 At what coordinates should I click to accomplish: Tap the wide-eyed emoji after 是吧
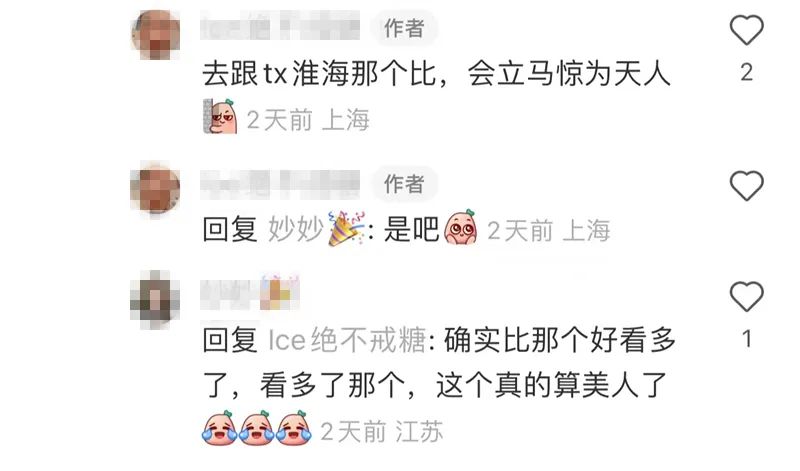pos(461,227)
